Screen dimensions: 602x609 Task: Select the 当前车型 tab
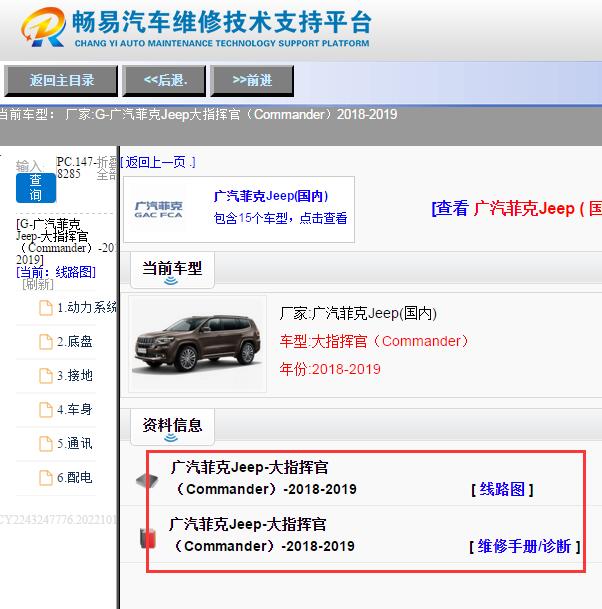pos(172,270)
